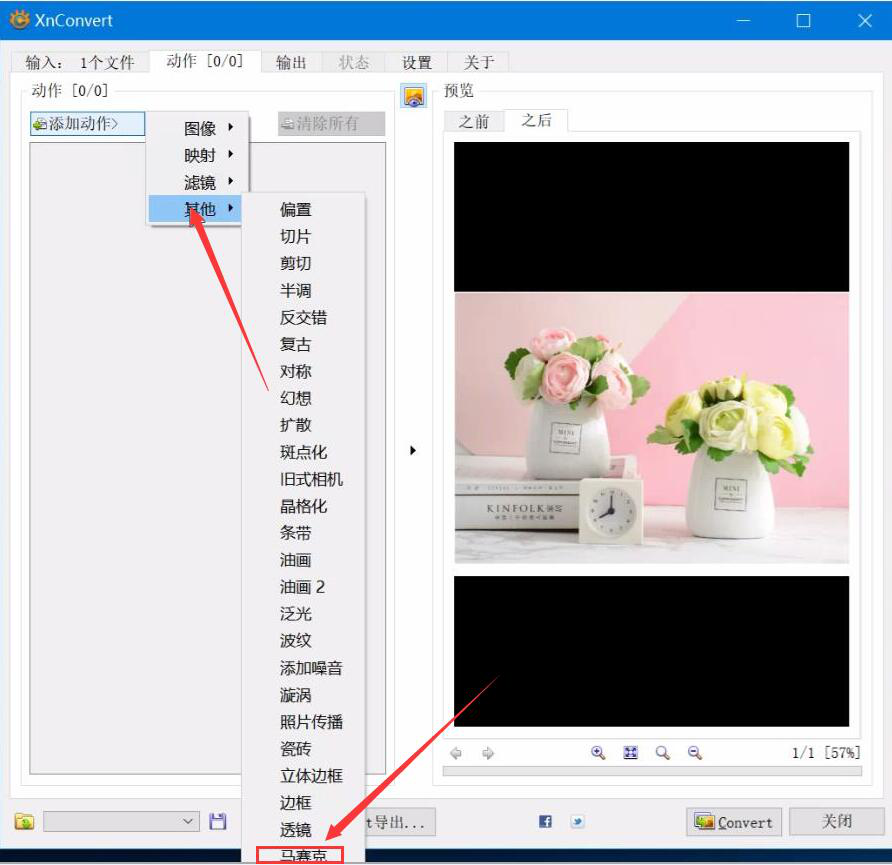This screenshot has width=892, height=865.
Task: Select the 油画 2 entry
Action: pyautogui.click(x=303, y=587)
